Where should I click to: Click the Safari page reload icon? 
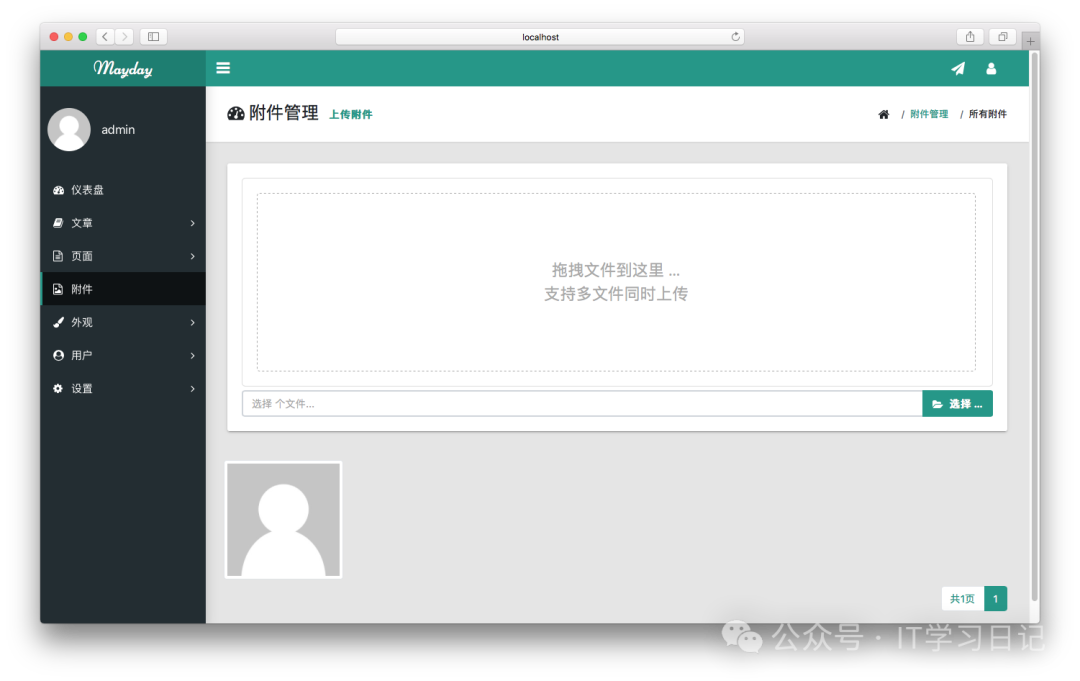click(x=736, y=37)
